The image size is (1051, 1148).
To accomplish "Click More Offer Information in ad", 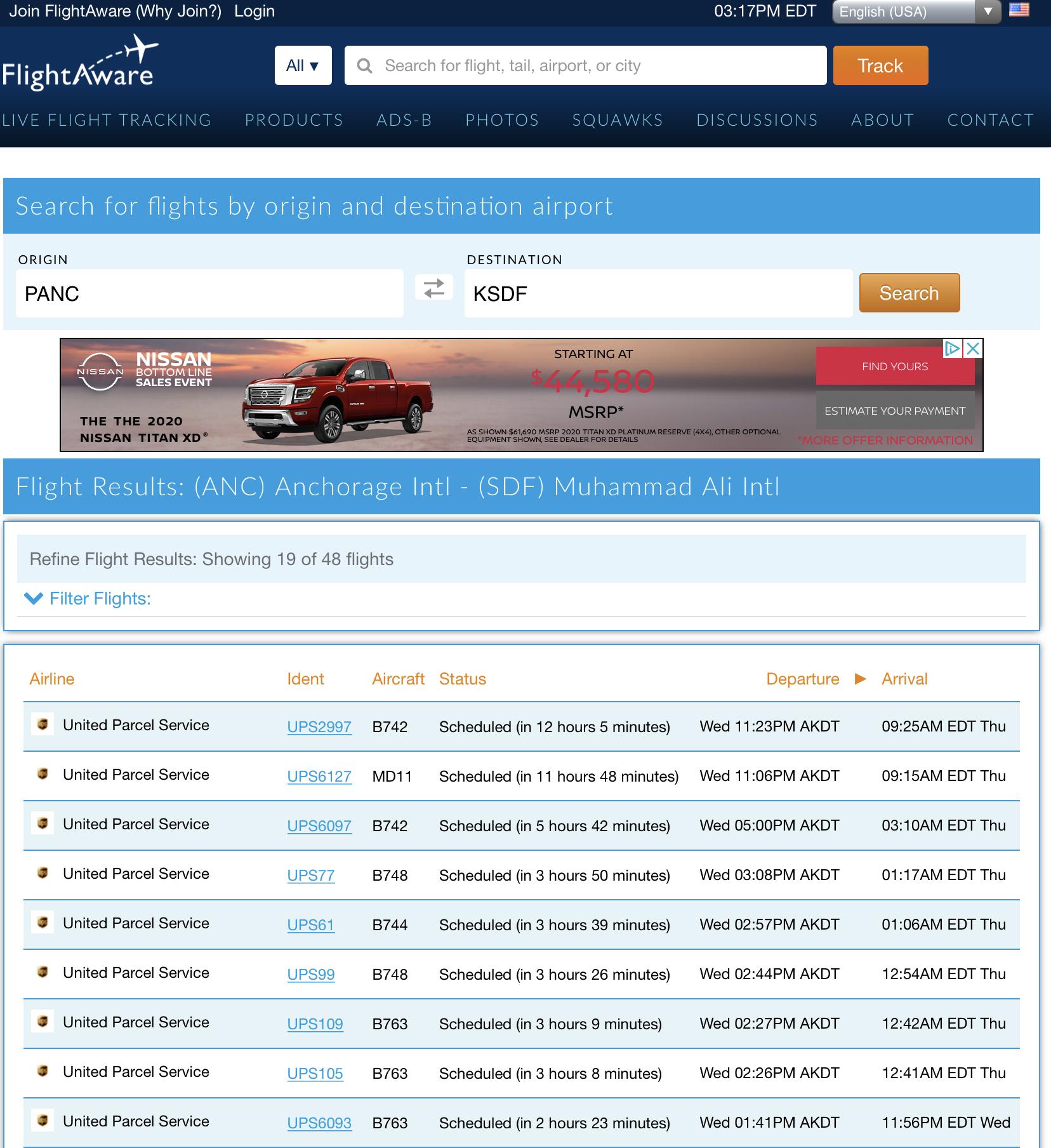I will (x=886, y=440).
